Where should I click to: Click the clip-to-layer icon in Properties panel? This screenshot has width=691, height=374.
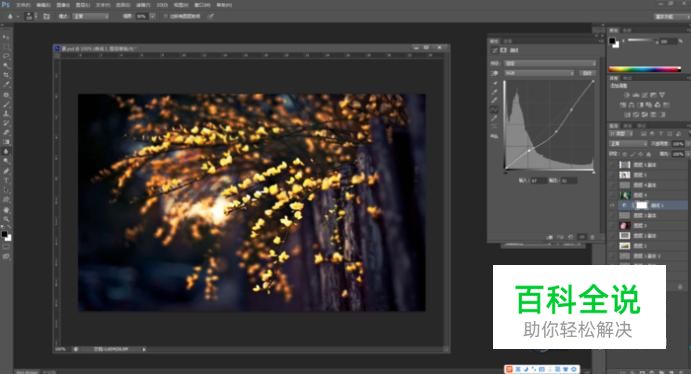tap(550, 237)
